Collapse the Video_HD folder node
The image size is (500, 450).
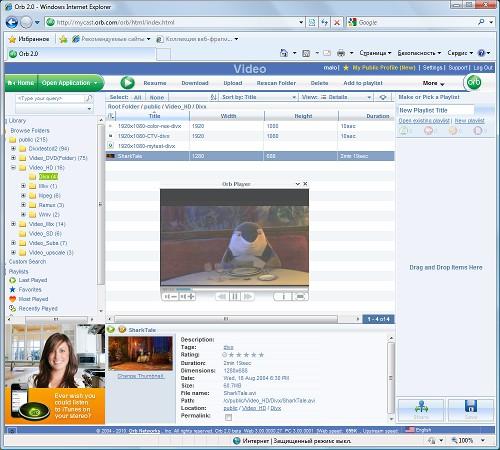click(13, 167)
